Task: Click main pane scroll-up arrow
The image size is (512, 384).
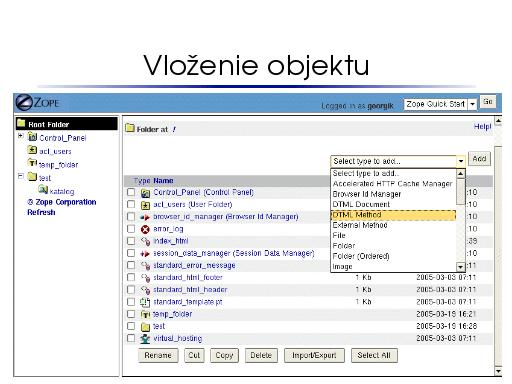Action: pyautogui.click(x=498, y=121)
